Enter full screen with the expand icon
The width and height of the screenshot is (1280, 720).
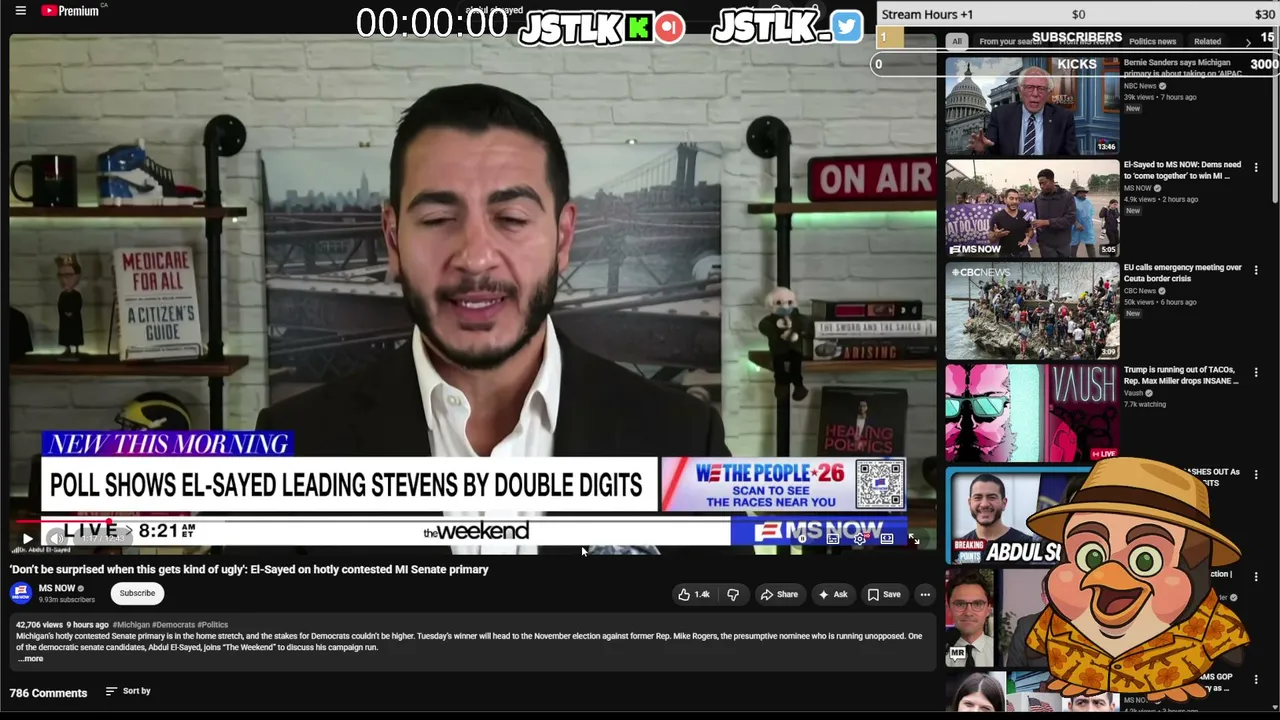tap(913, 539)
